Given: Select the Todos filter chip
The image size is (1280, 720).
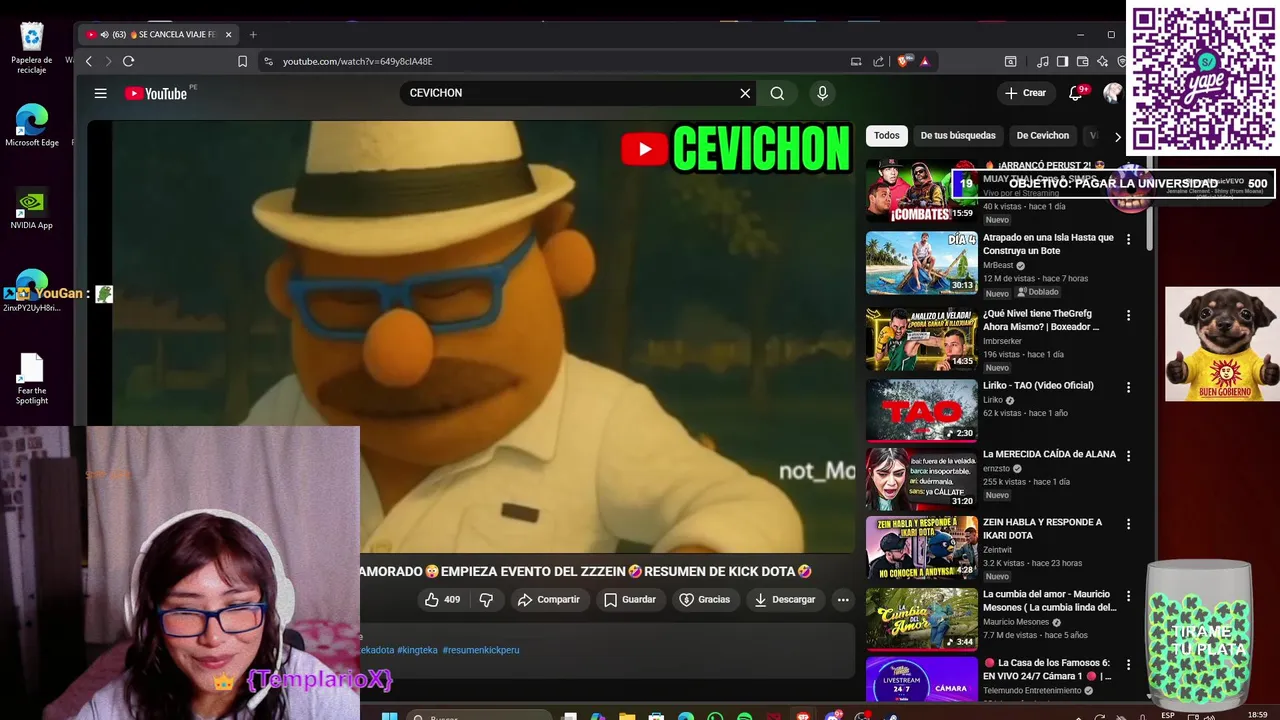Looking at the screenshot, I should (886, 135).
